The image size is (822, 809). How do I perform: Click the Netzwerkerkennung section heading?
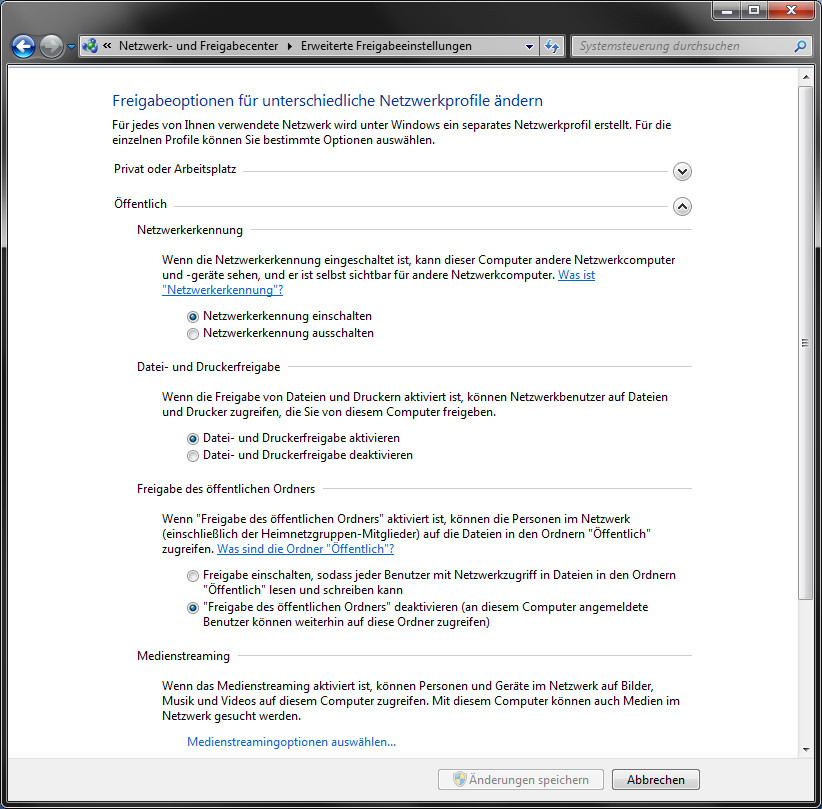click(190, 230)
